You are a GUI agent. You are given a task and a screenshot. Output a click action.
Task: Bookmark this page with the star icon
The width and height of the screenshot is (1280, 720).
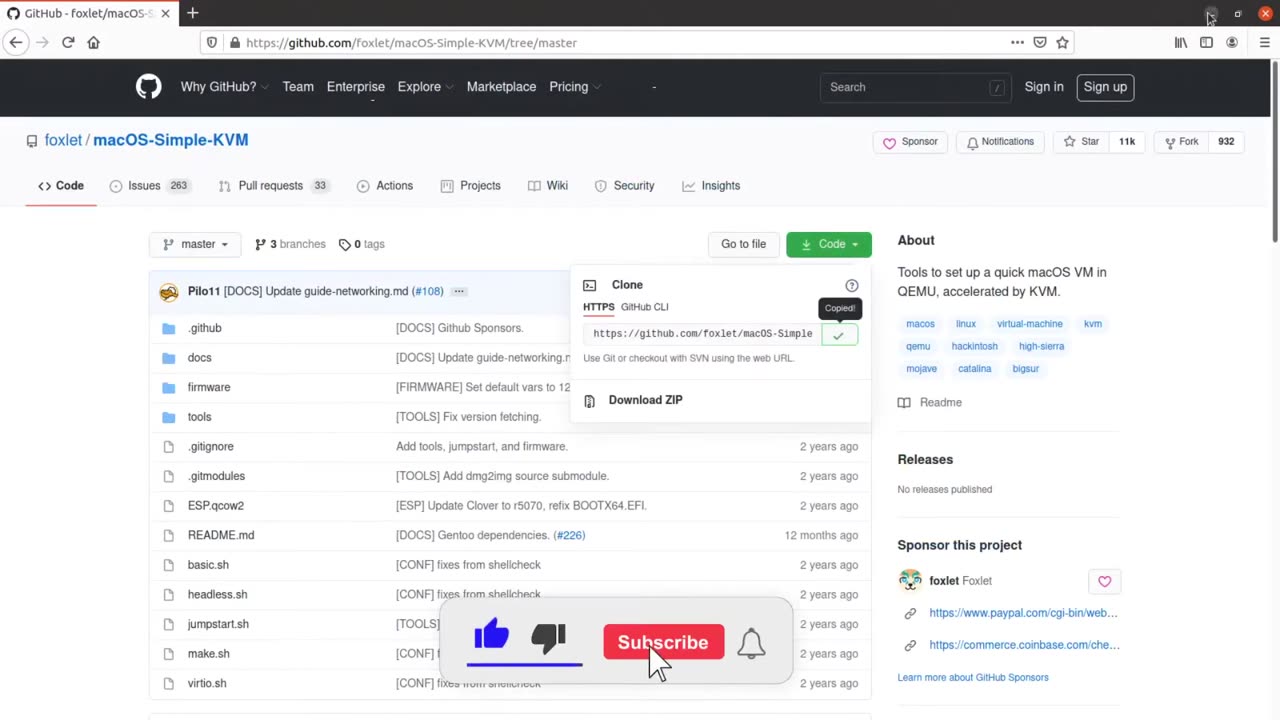[1062, 43]
